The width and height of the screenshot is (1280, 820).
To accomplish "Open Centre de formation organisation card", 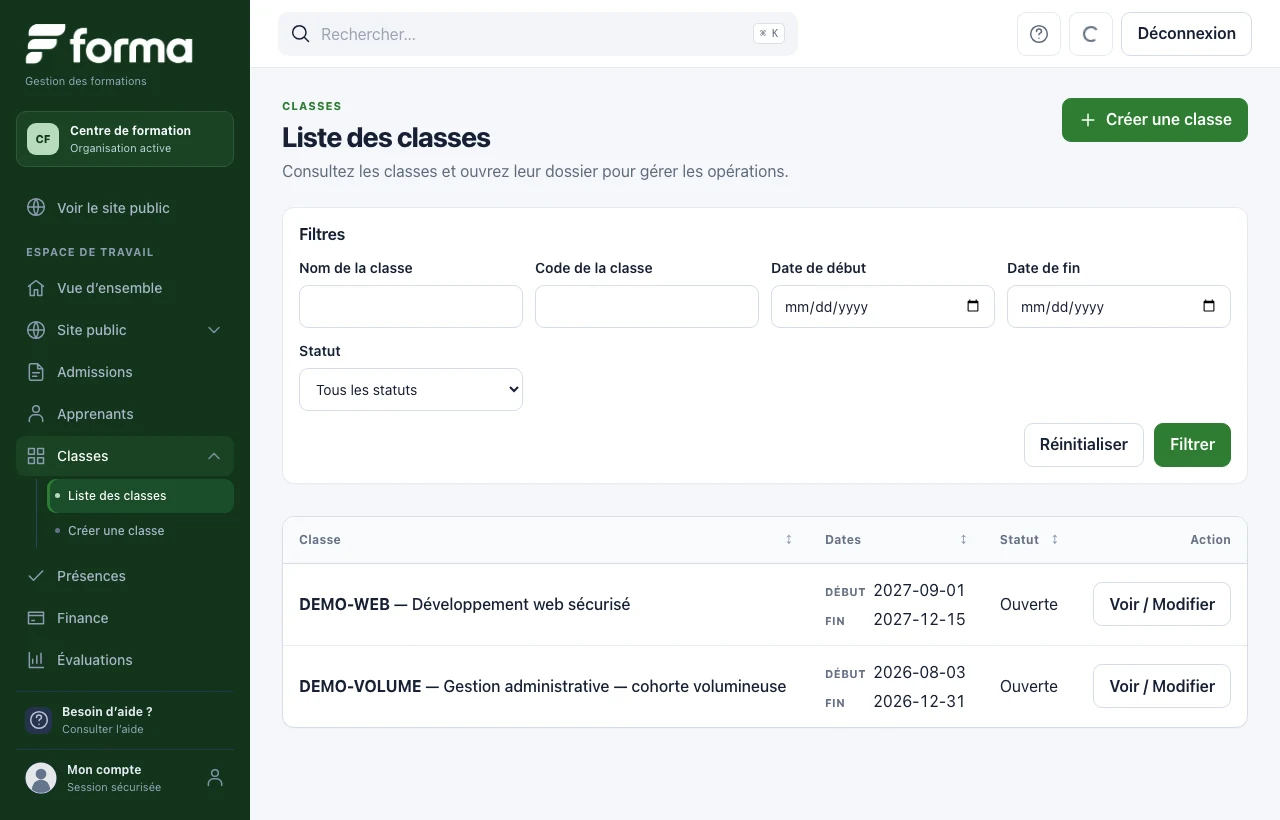I will point(125,139).
